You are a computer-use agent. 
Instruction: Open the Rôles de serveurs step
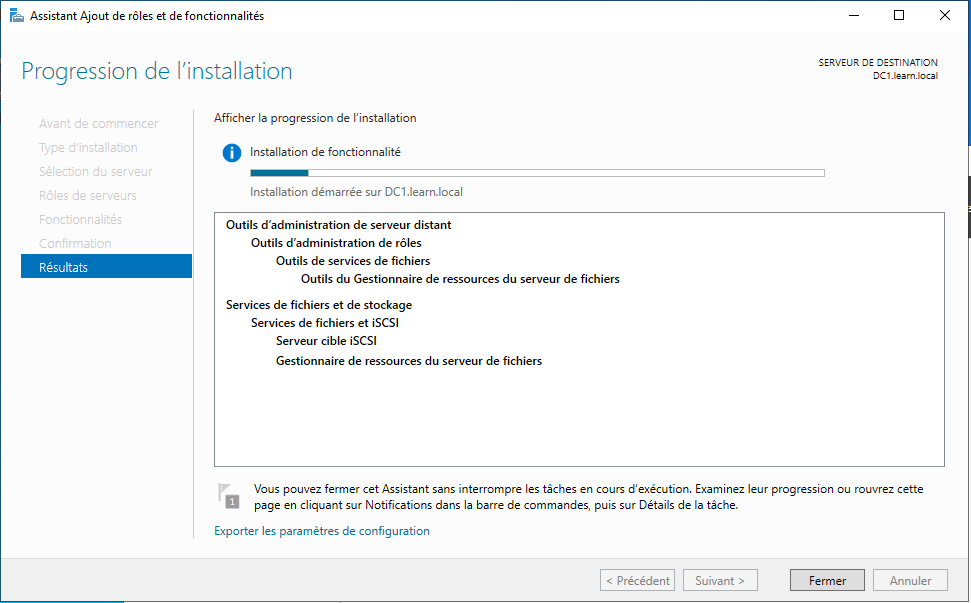(88, 195)
